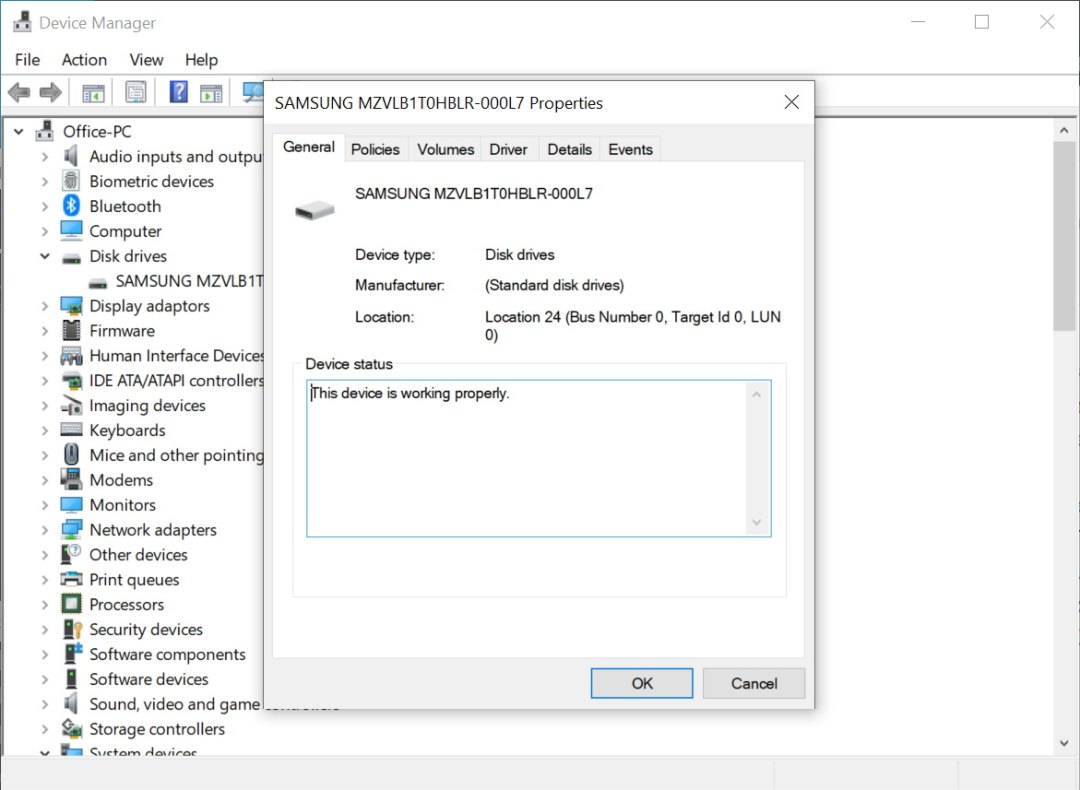Click the Imaging devices camera icon

[71, 405]
